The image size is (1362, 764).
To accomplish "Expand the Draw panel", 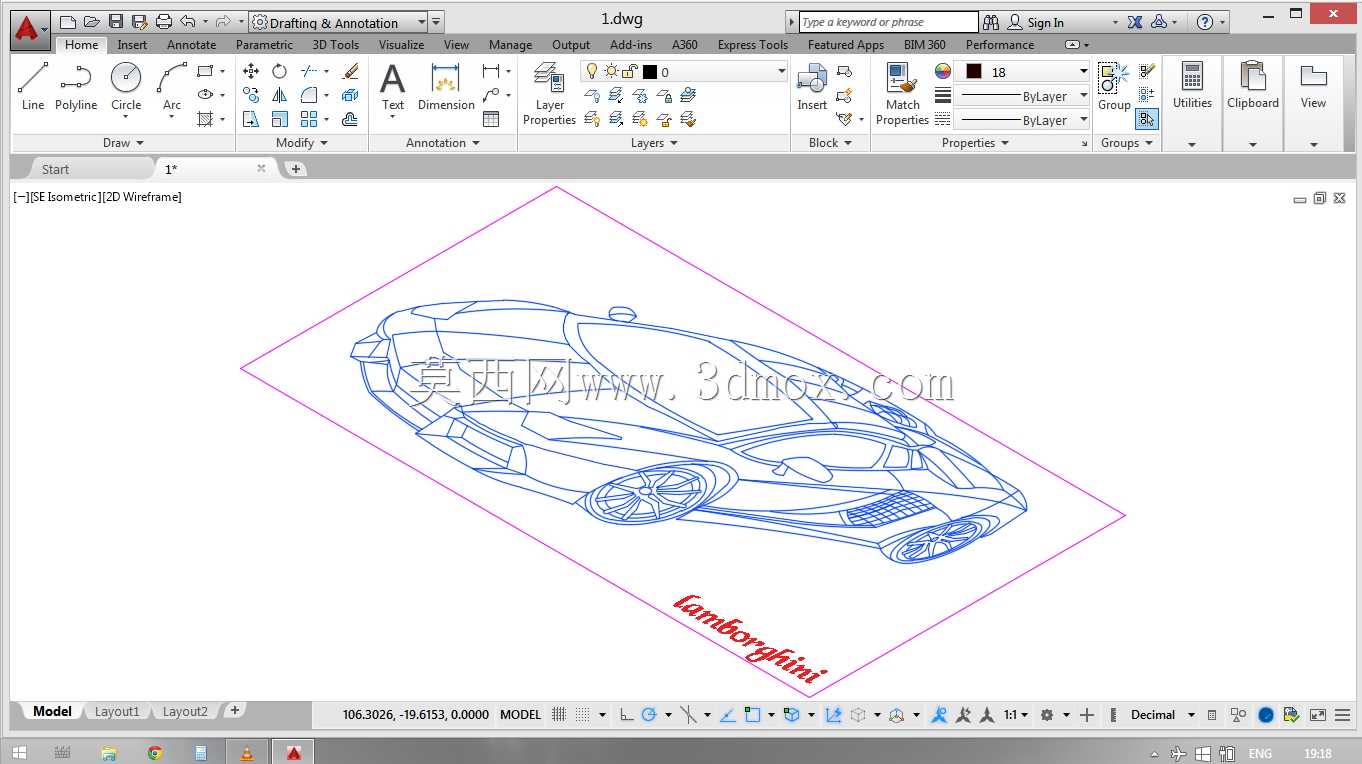I will 123,143.
